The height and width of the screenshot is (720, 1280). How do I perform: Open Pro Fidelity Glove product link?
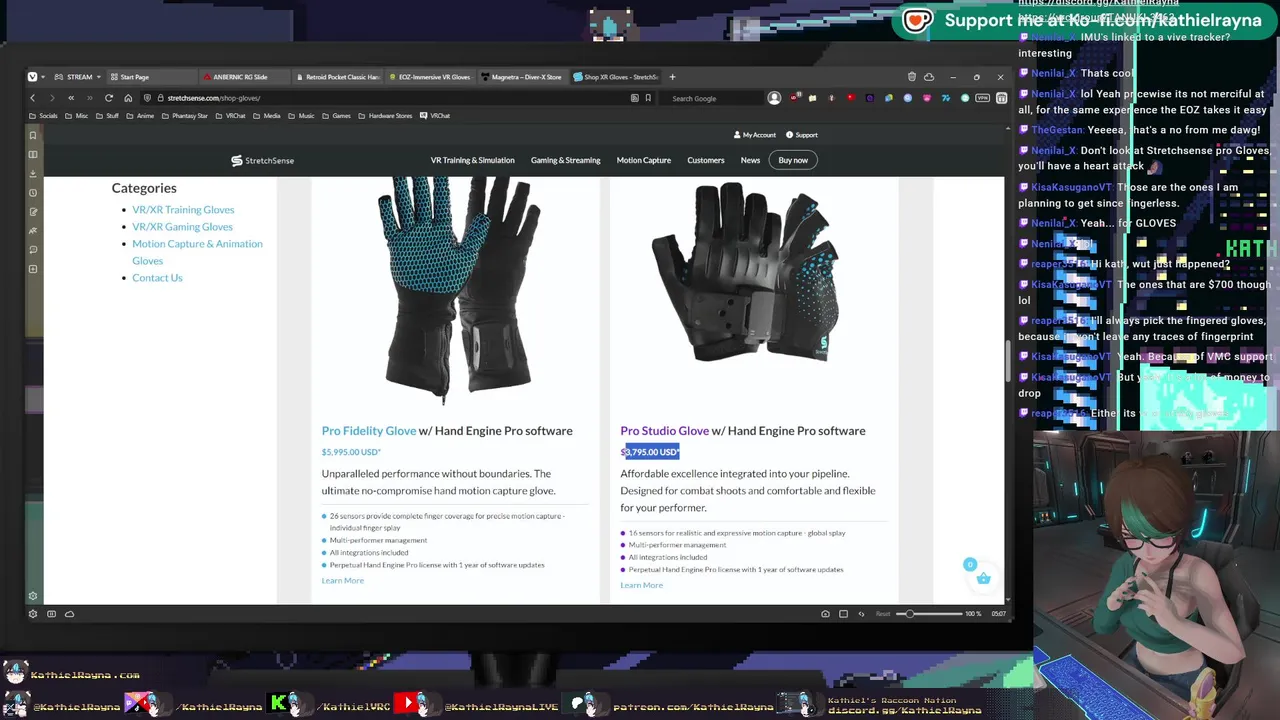pyautogui.click(x=368, y=431)
